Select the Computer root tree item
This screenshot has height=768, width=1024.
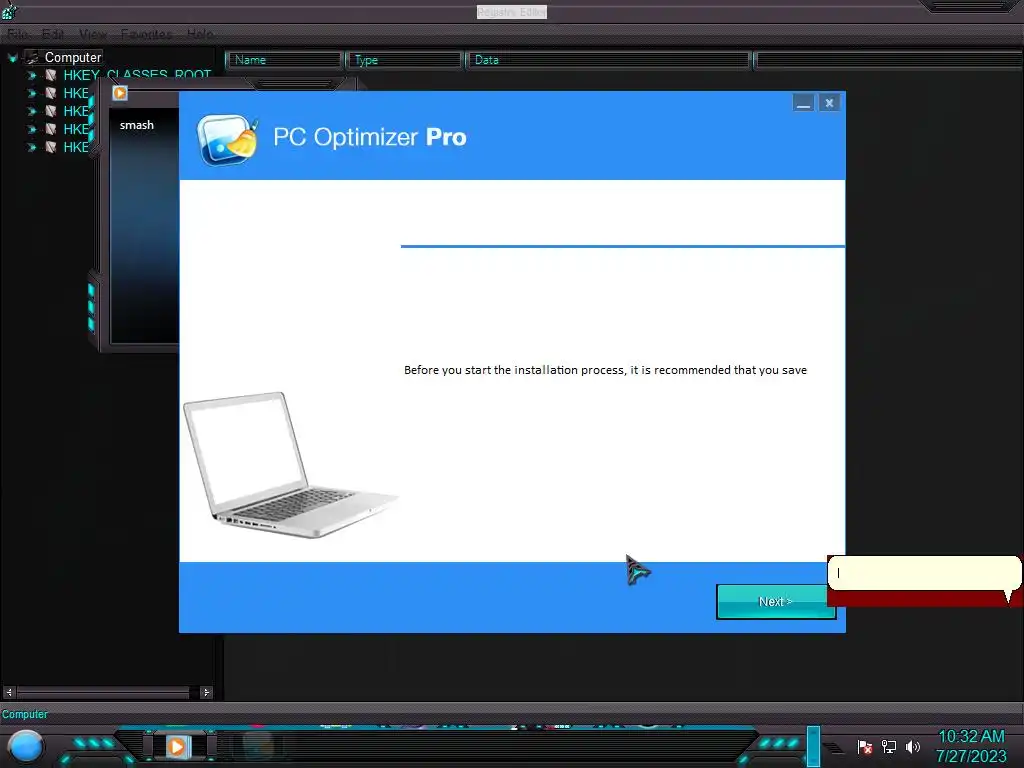(x=73, y=57)
